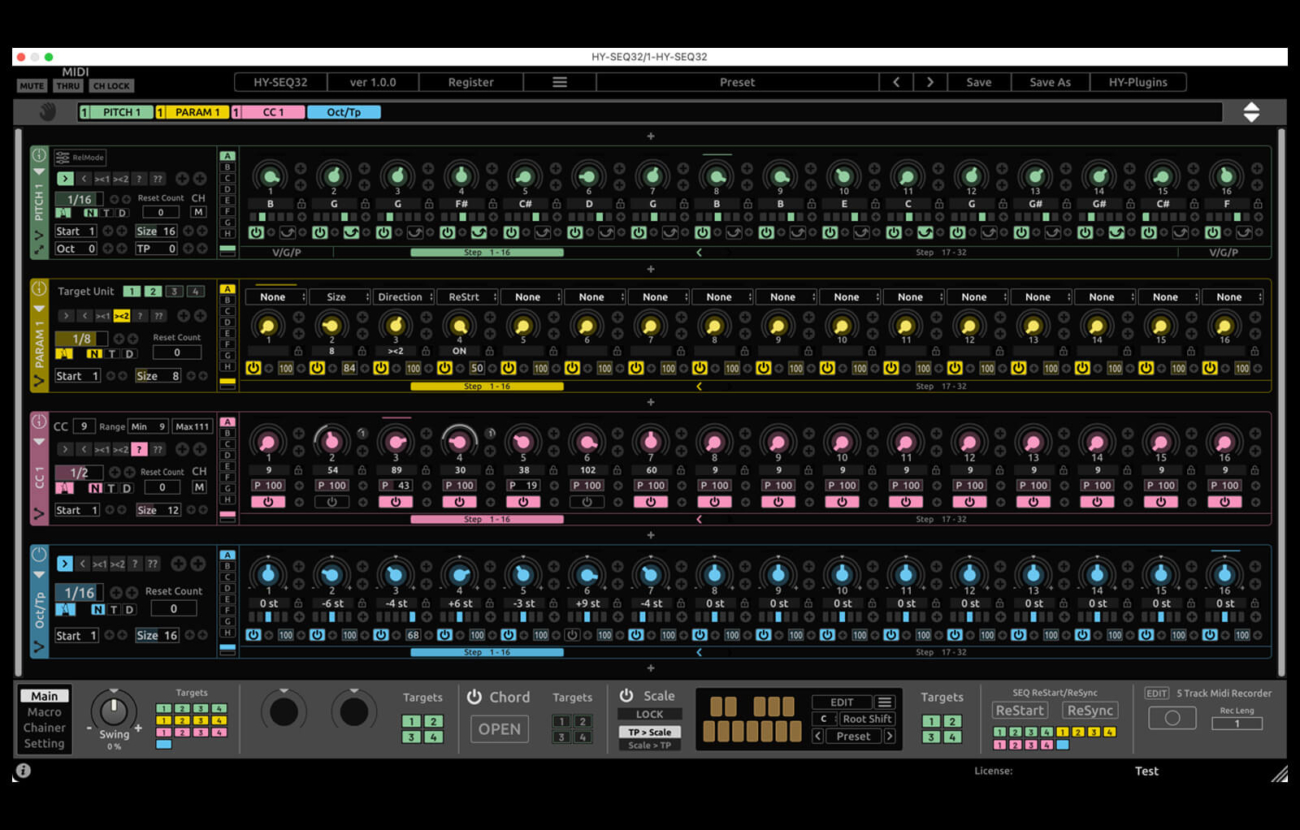The height and width of the screenshot is (830, 1300).
Task: Click the lock icon beside PITCH 1 step 1 note B
Action: click(300, 204)
